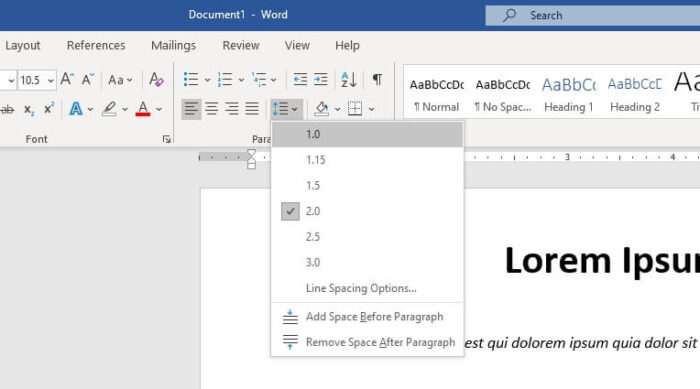Open highlight color dropdown arrow

coord(125,109)
